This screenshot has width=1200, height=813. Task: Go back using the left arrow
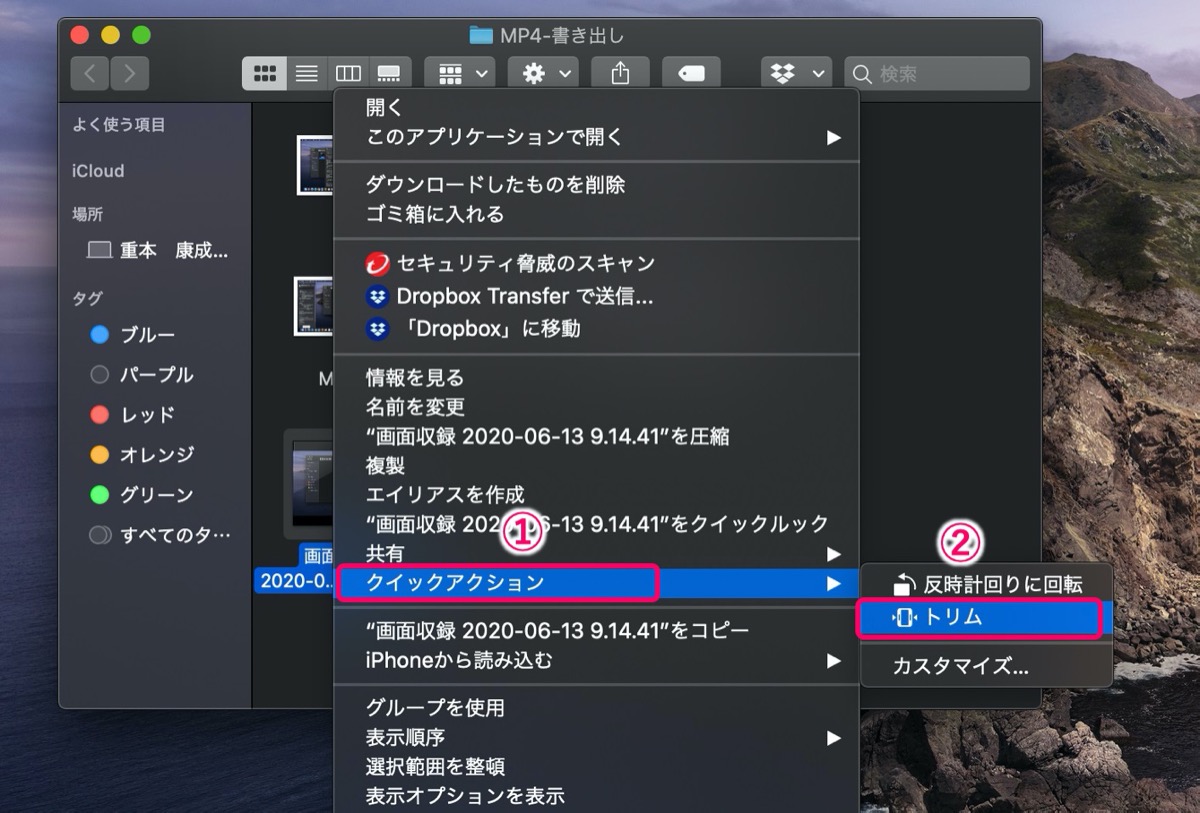pos(90,73)
